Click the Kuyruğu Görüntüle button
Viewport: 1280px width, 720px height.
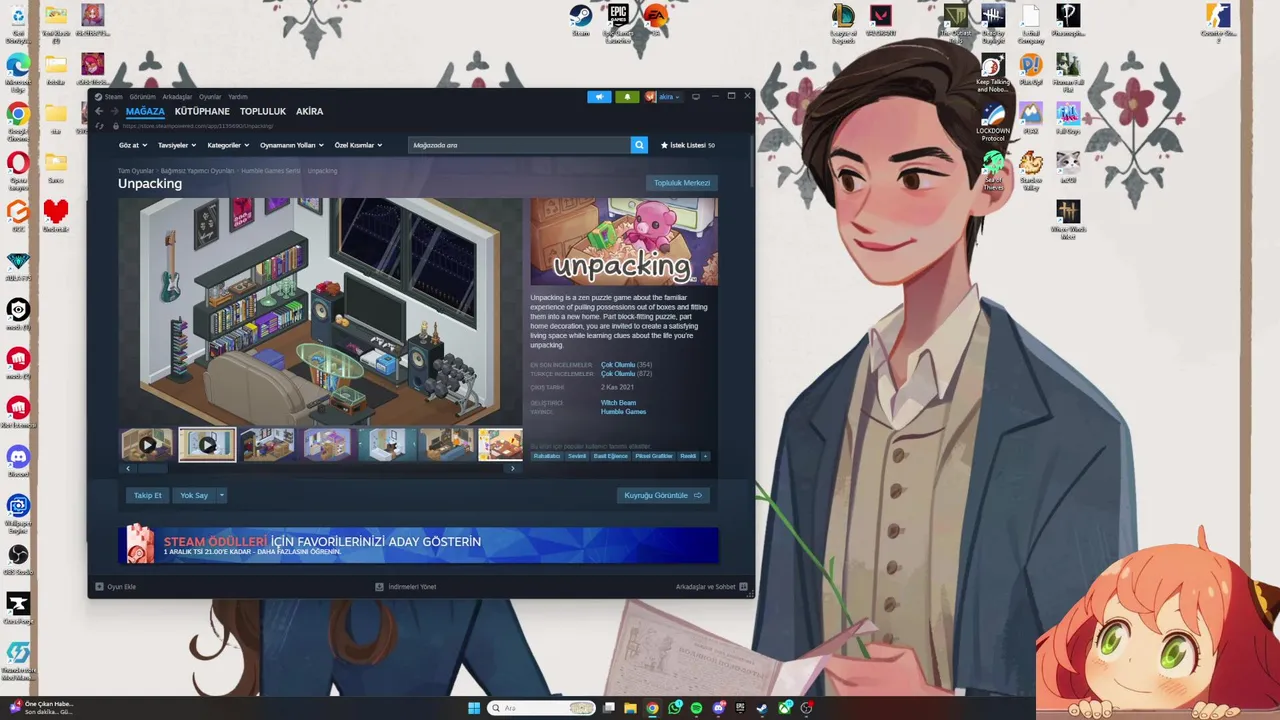point(663,495)
